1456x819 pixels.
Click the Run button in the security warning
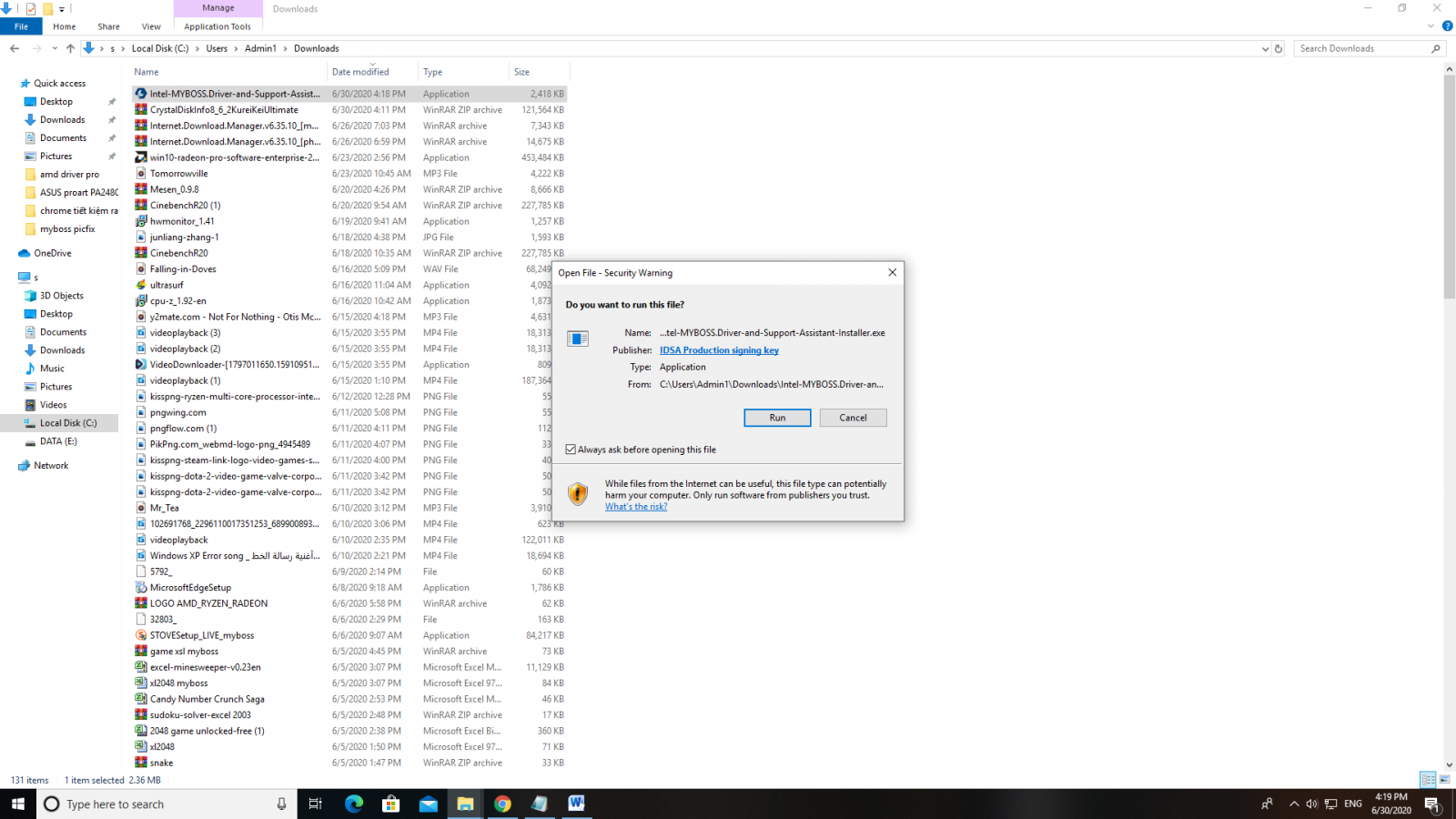[777, 418]
